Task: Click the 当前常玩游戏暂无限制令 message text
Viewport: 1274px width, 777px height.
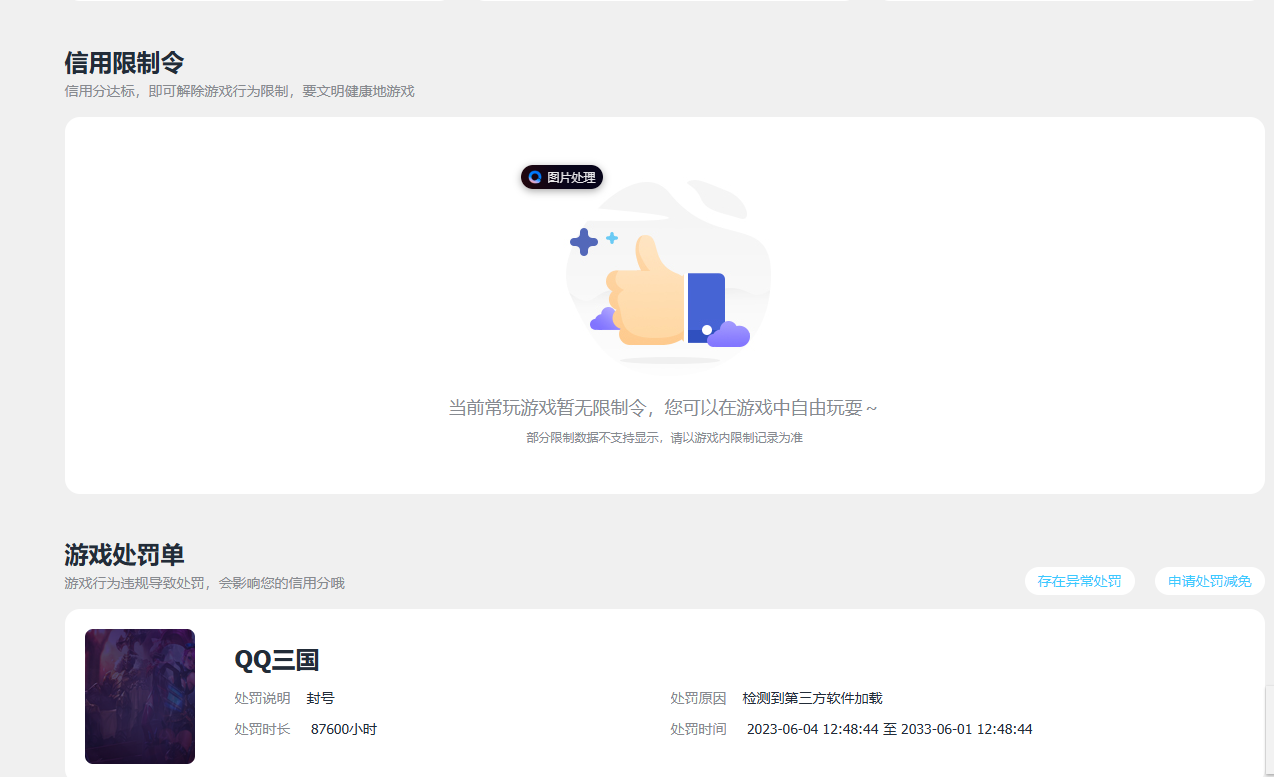Action: (663, 408)
